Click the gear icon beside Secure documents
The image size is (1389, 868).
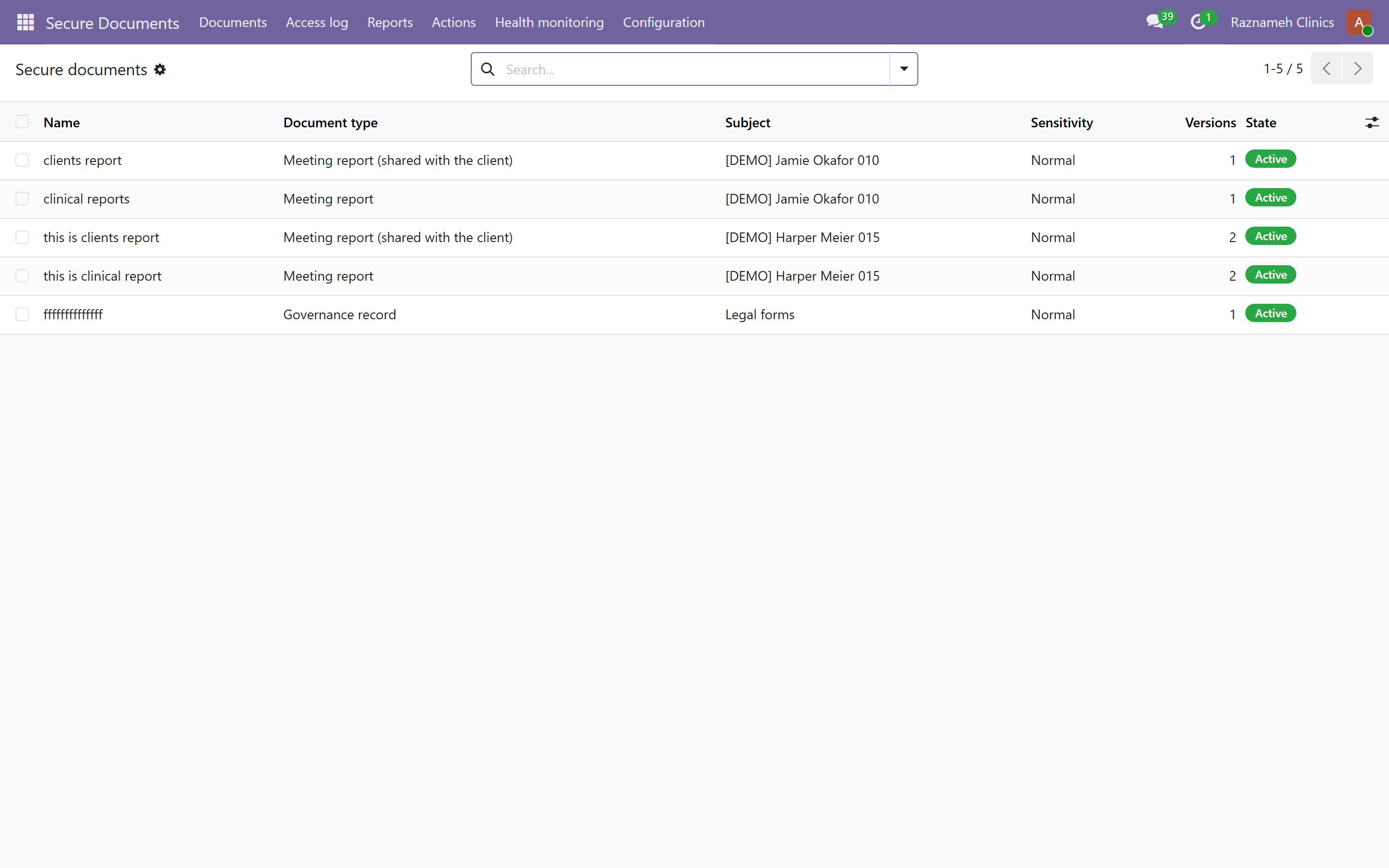tap(160, 69)
